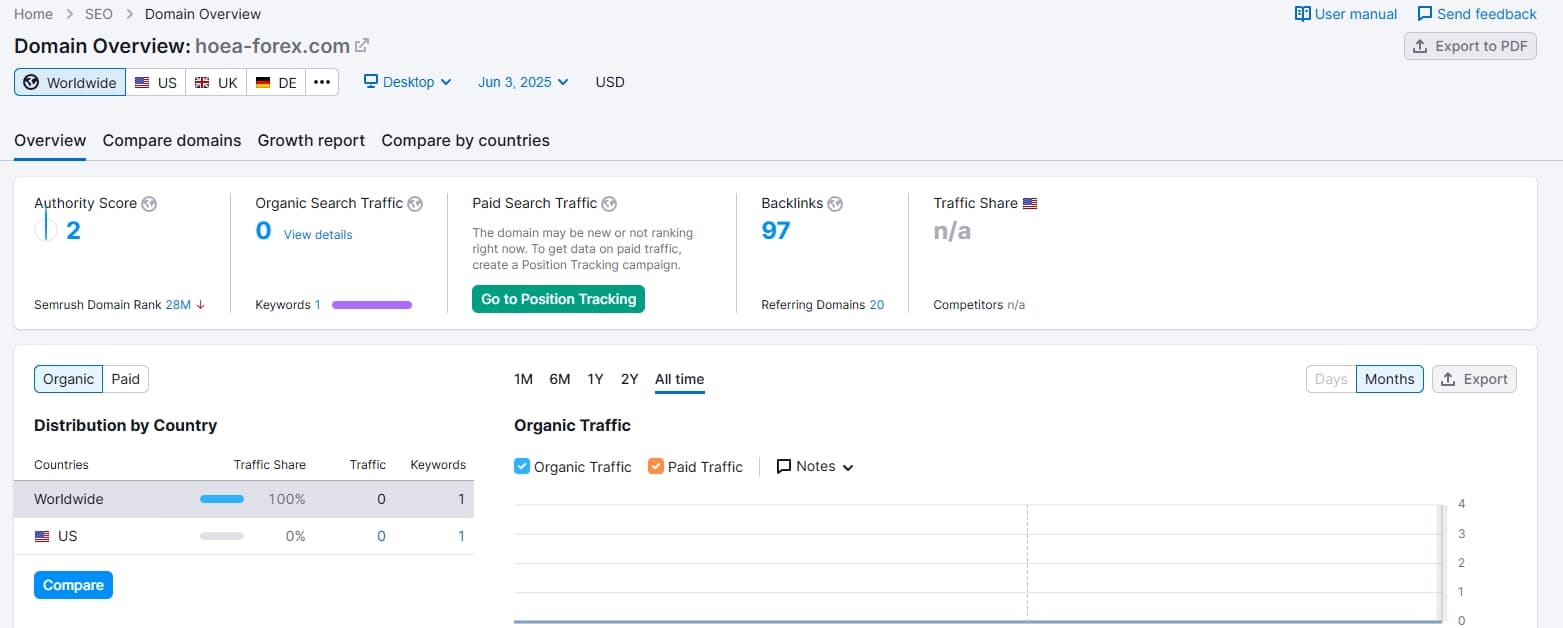Open the Overview tab
Screen dimensions: 1563x628
tap(50, 141)
